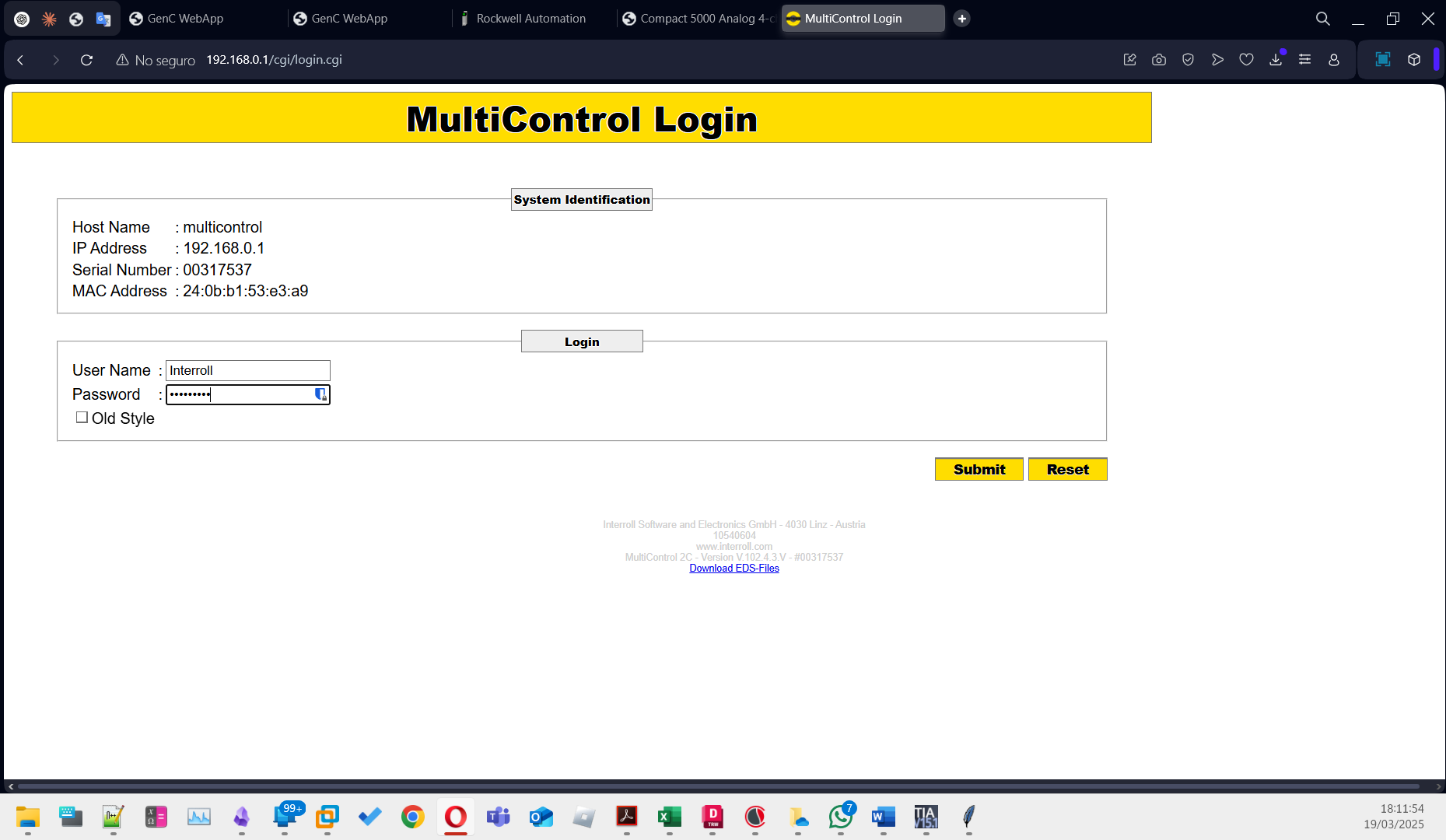Enable the Old Style checkbox
The image size is (1446, 840).
click(82, 418)
